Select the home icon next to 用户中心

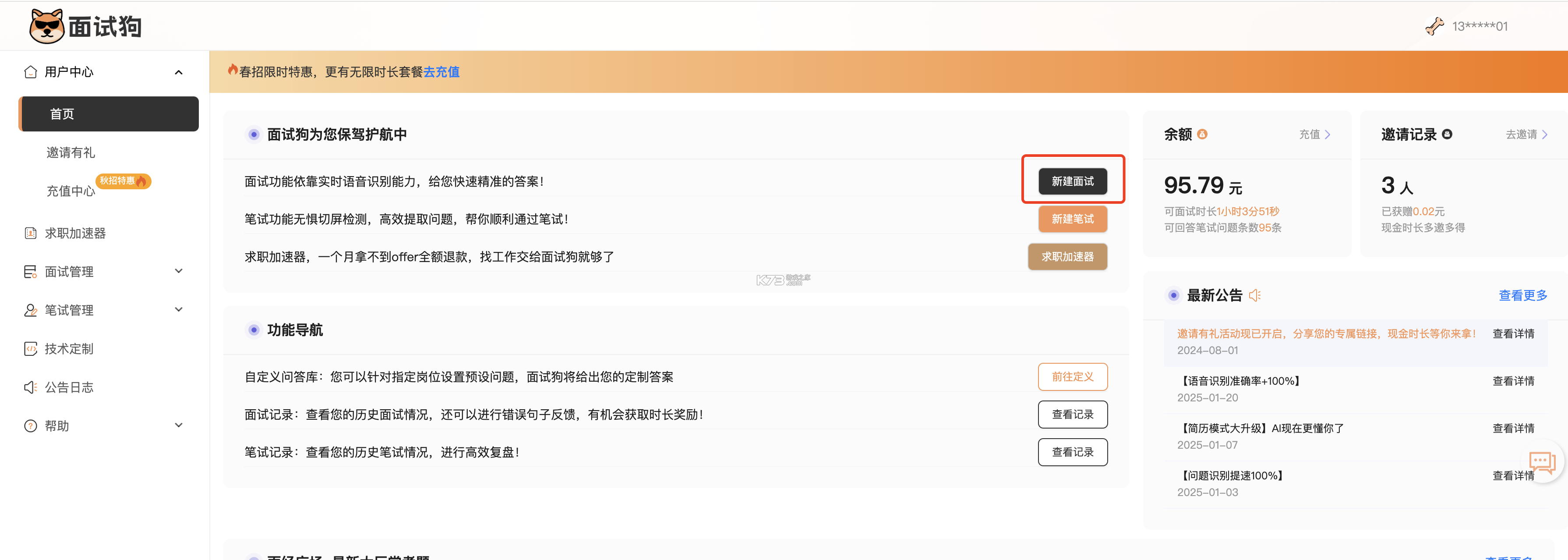pyautogui.click(x=30, y=71)
